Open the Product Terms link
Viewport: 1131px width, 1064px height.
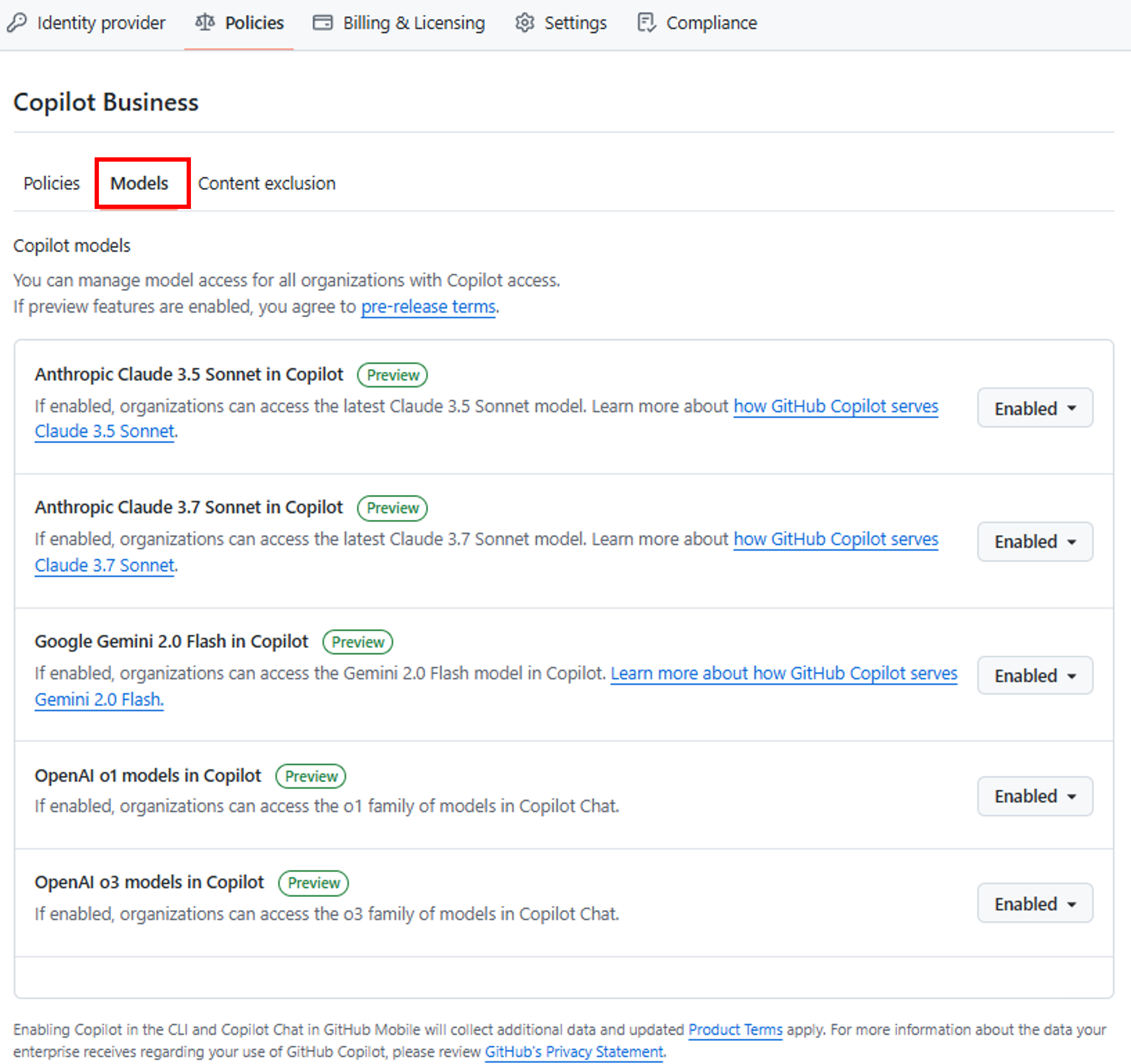736,1029
